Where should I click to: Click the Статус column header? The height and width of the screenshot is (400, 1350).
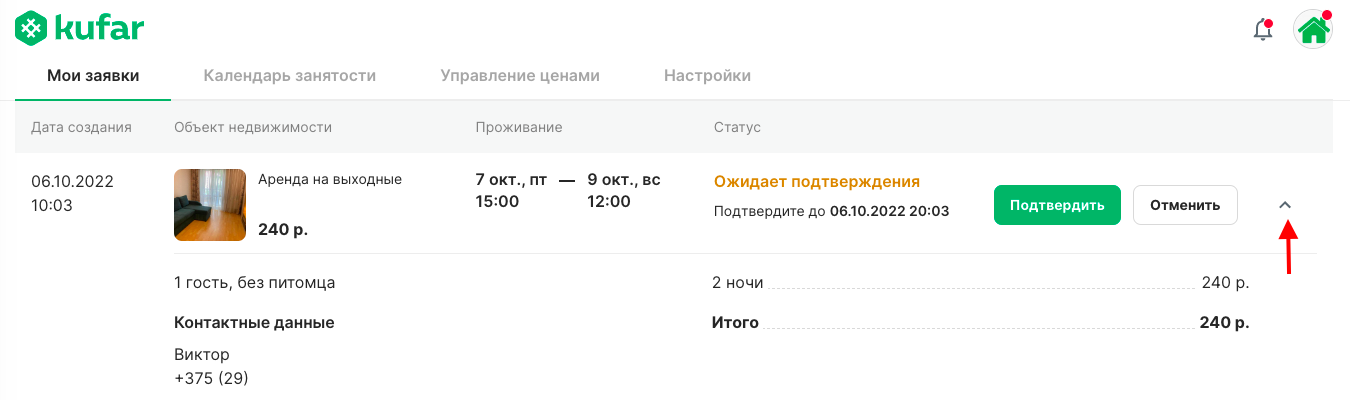pyautogui.click(x=737, y=127)
